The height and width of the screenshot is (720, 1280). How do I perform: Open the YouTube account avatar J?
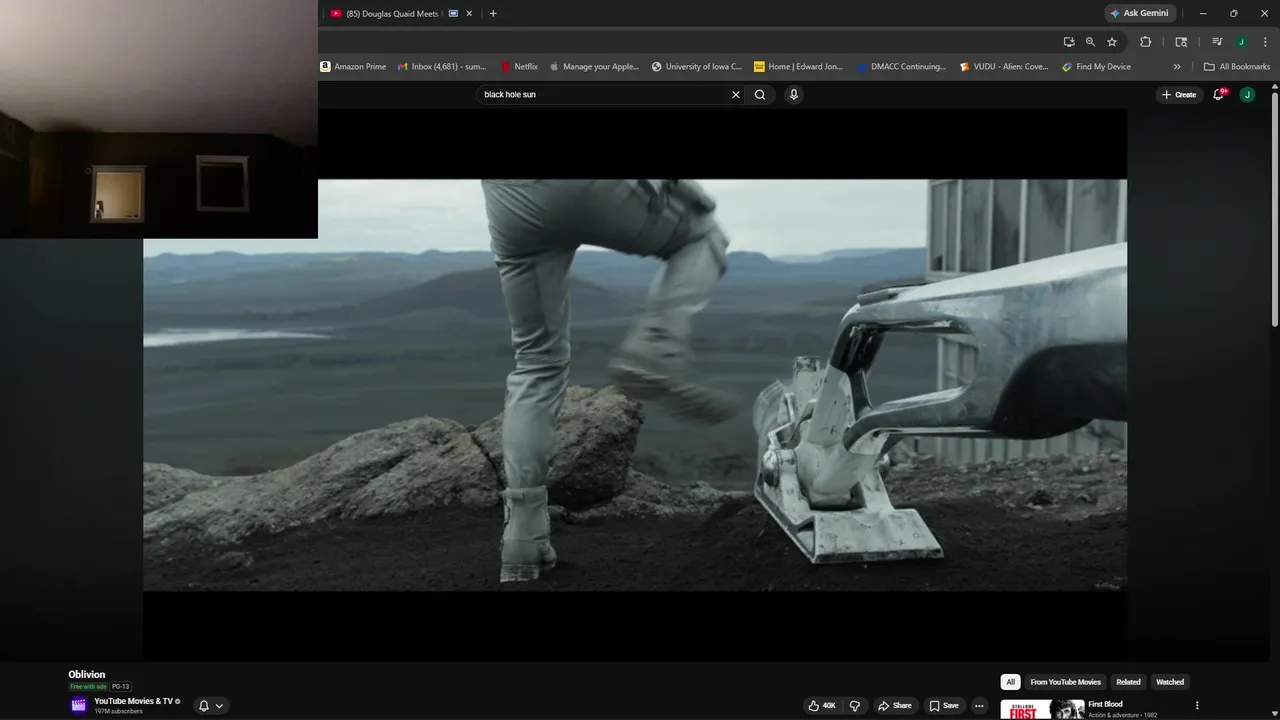tap(1247, 95)
